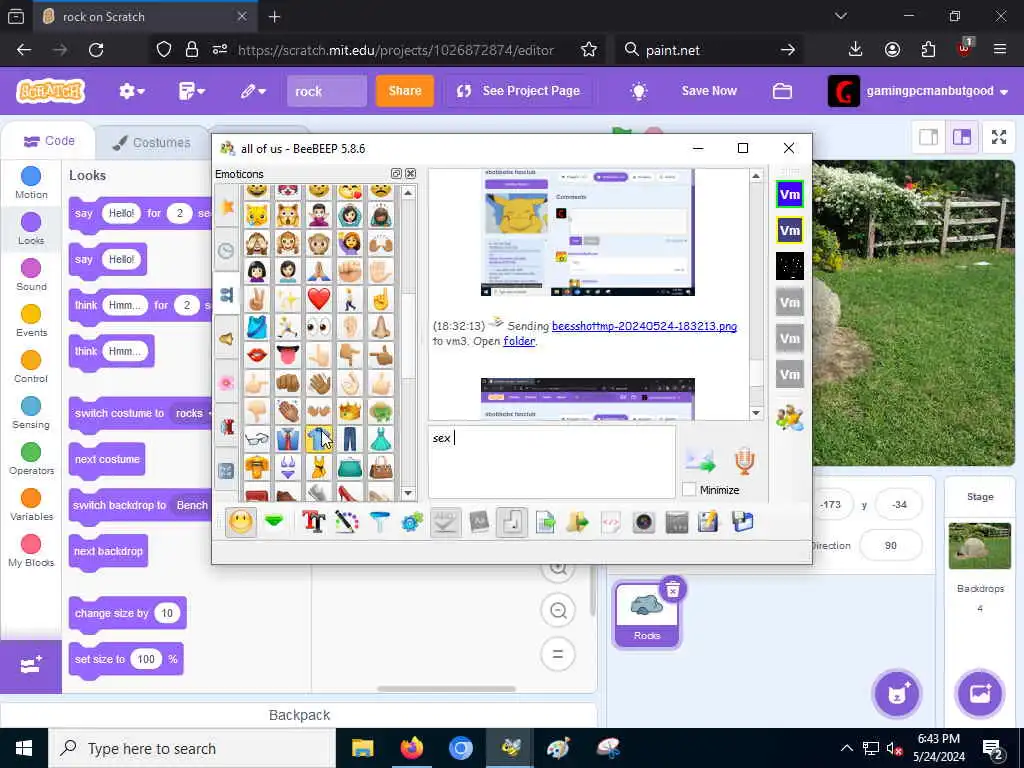Open the costume 'rocks' dropdown in switch costume block

191,413
